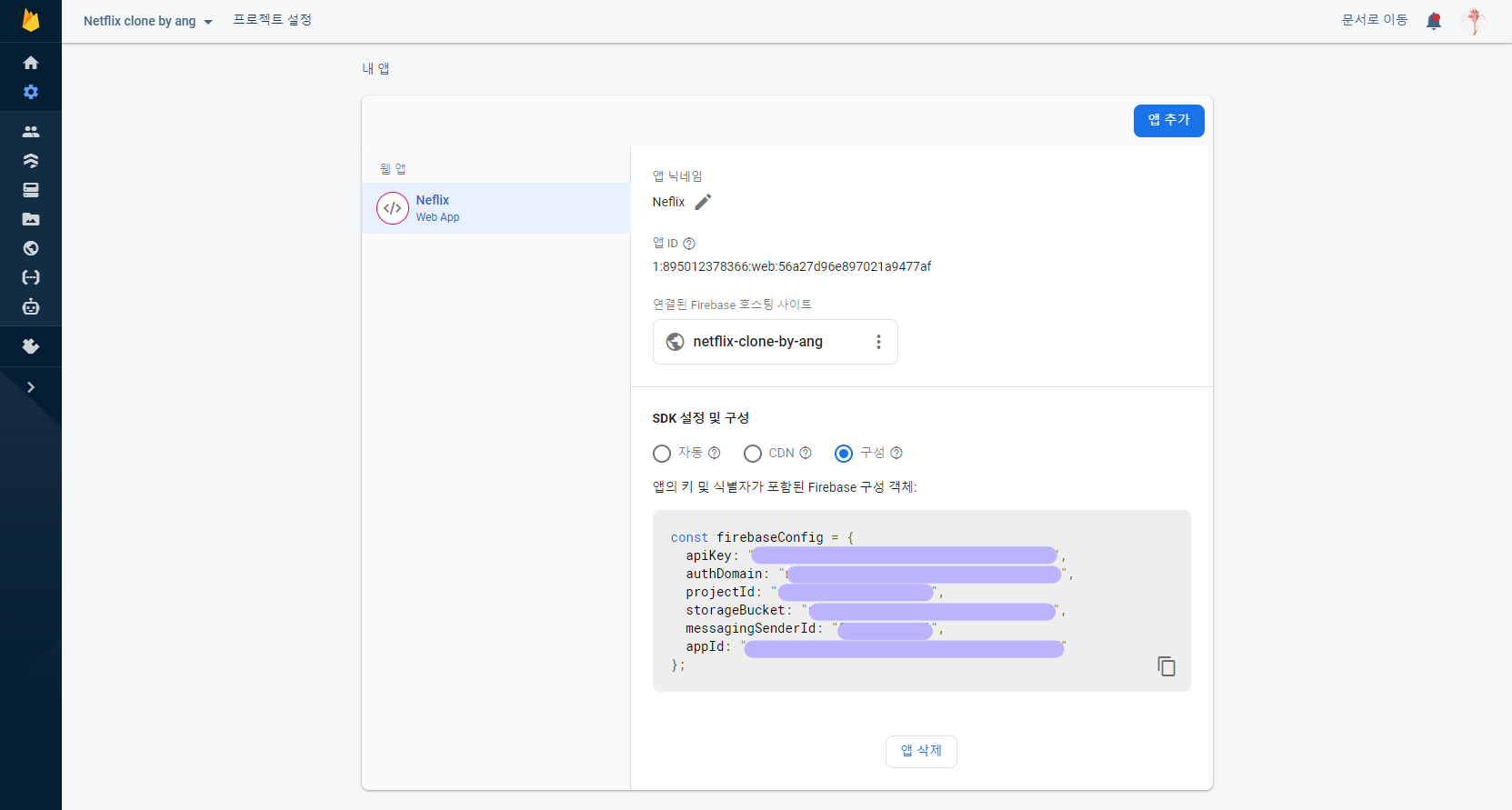Open netflix-clone-by-ang hosting site link

coord(757,342)
